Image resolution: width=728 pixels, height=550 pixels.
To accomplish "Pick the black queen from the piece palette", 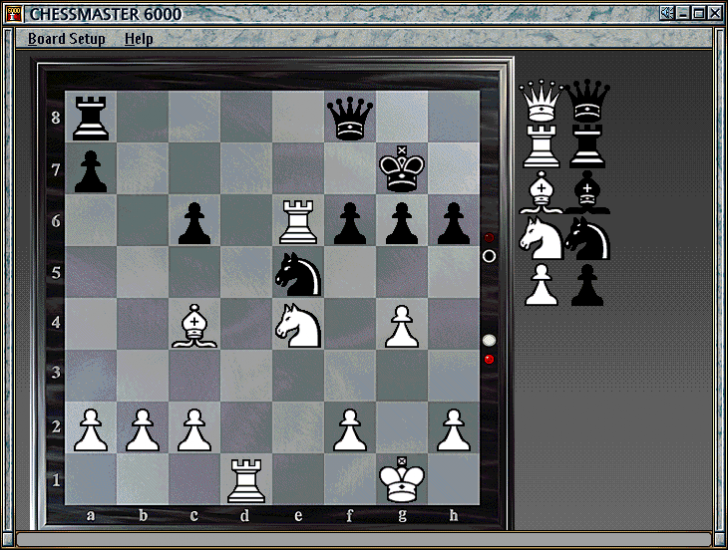I will pos(587,101).
